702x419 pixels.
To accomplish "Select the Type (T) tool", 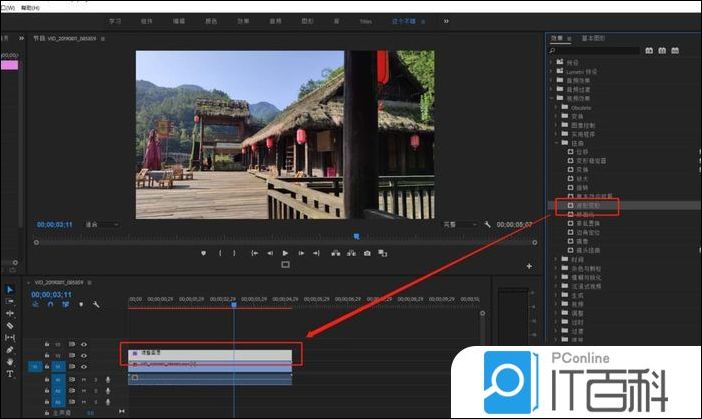I will (x=10, y=373).
